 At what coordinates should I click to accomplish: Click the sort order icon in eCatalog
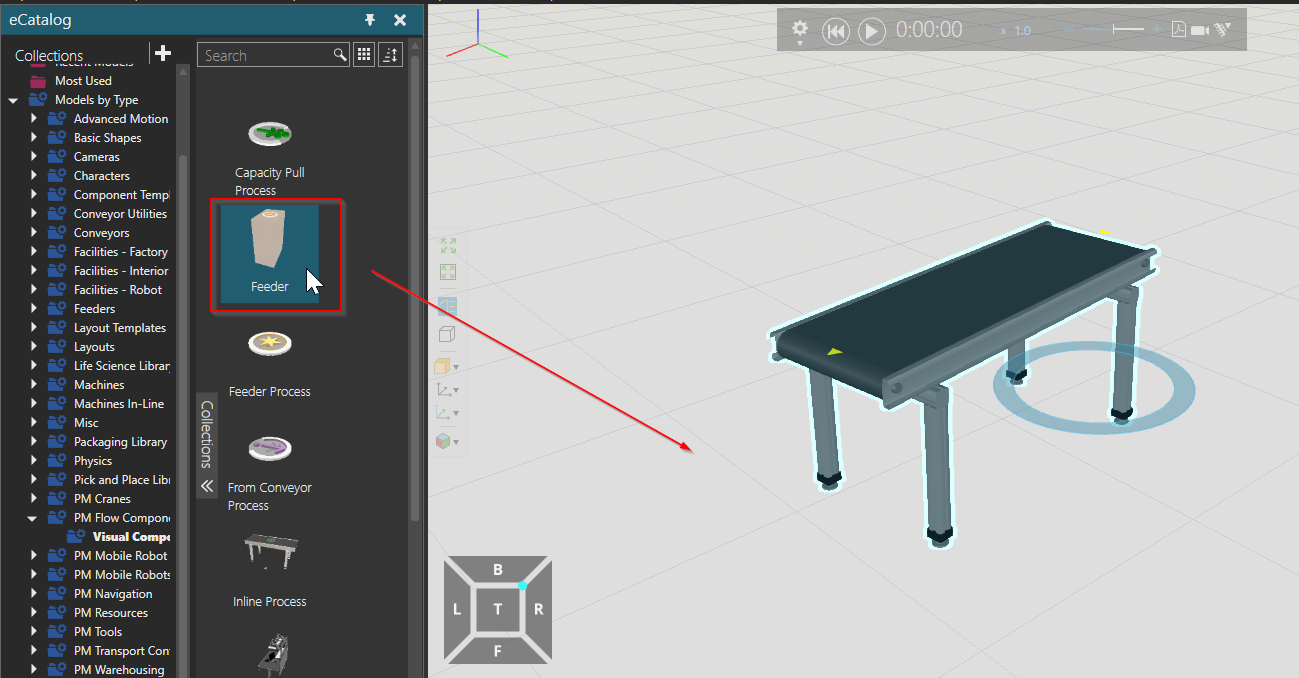coord(390,54)
